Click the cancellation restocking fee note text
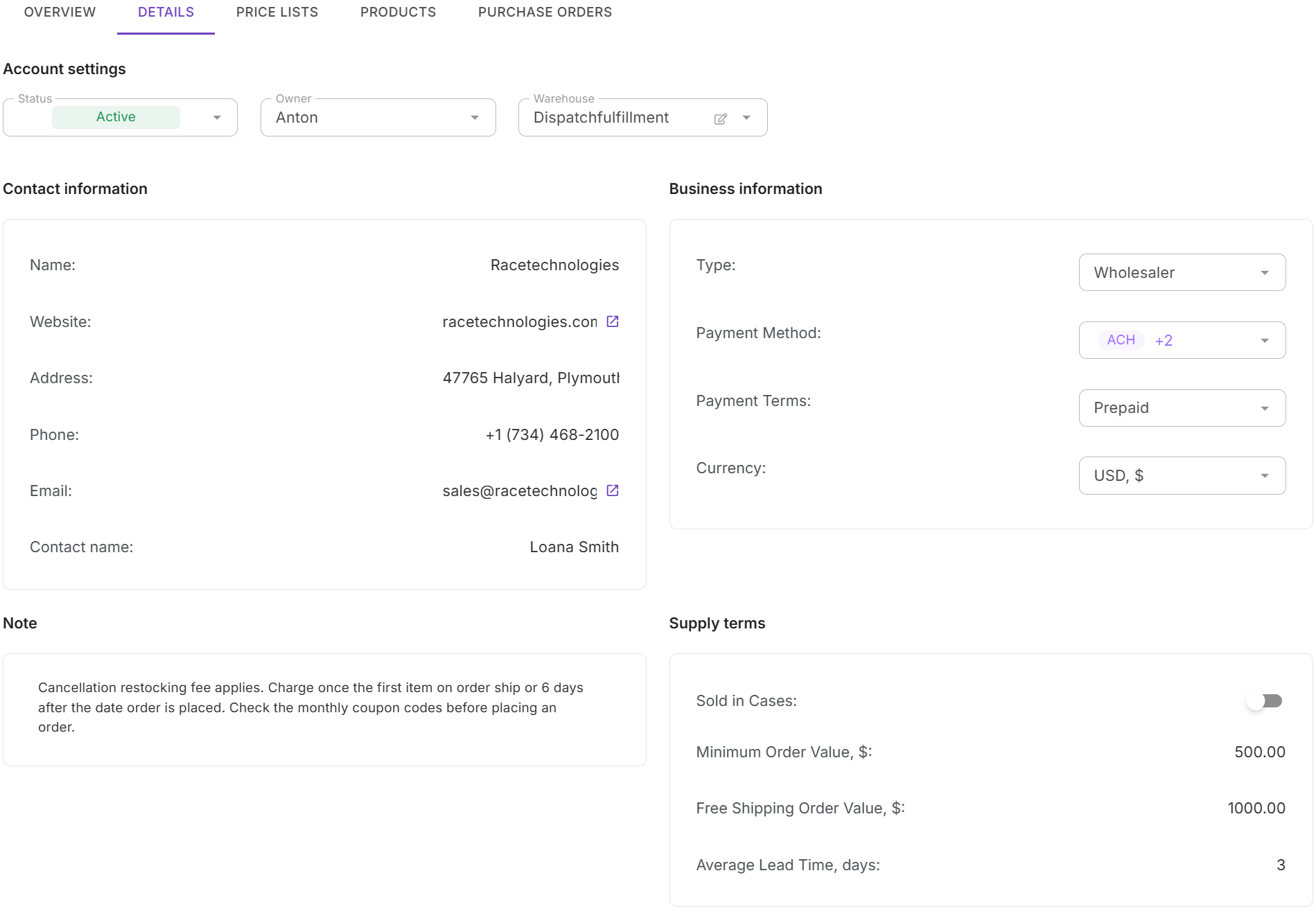 click(x=311, y=707)
